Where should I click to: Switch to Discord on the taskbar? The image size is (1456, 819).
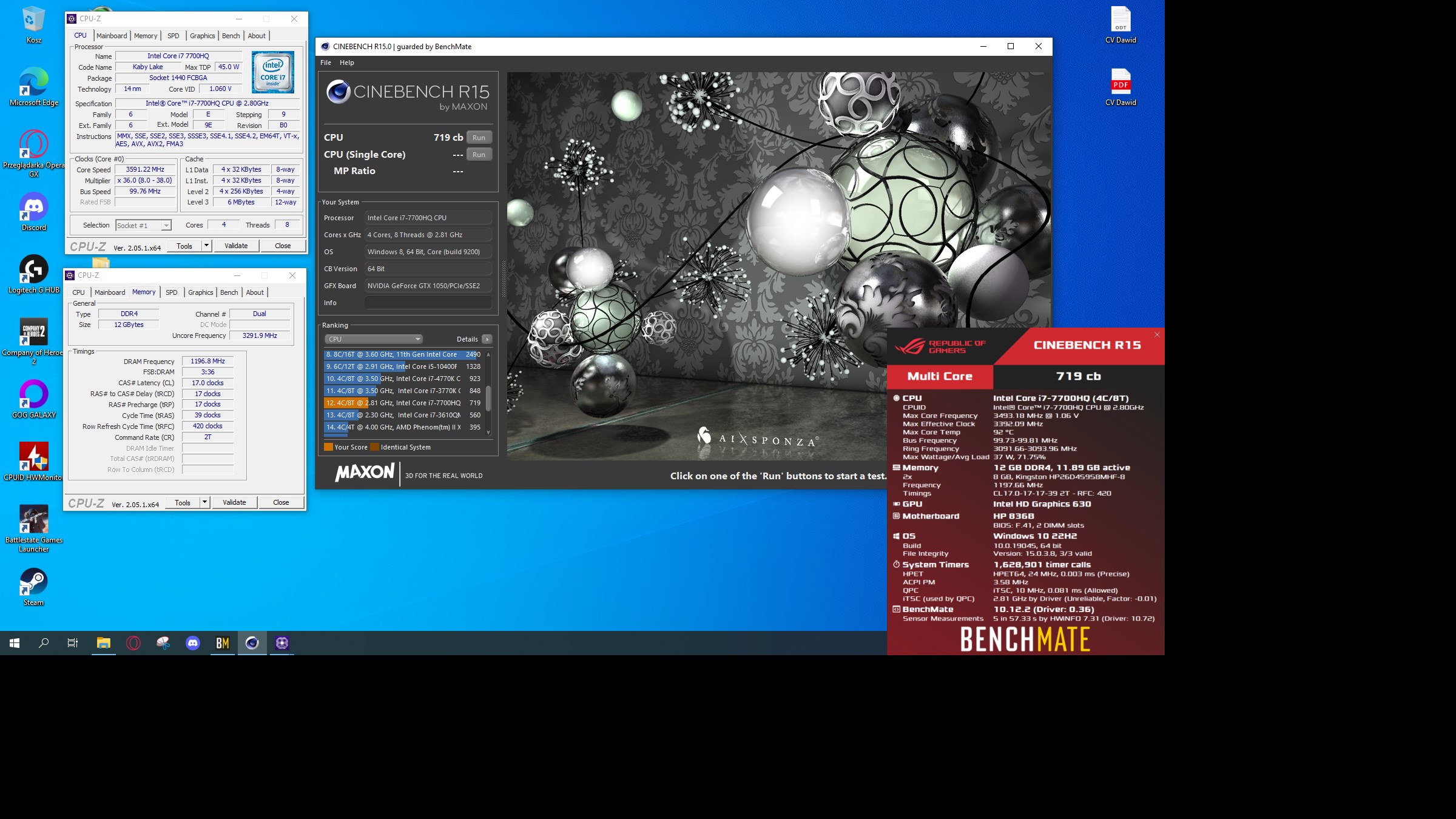tap(193, 643)
